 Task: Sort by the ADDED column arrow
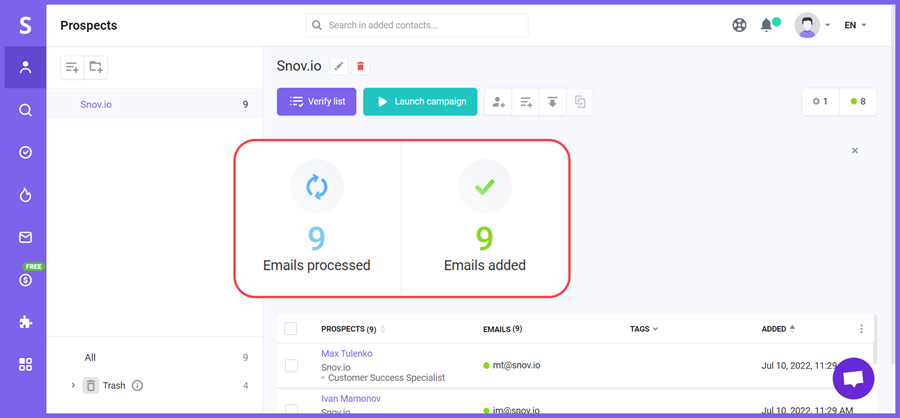pos(792,329)
